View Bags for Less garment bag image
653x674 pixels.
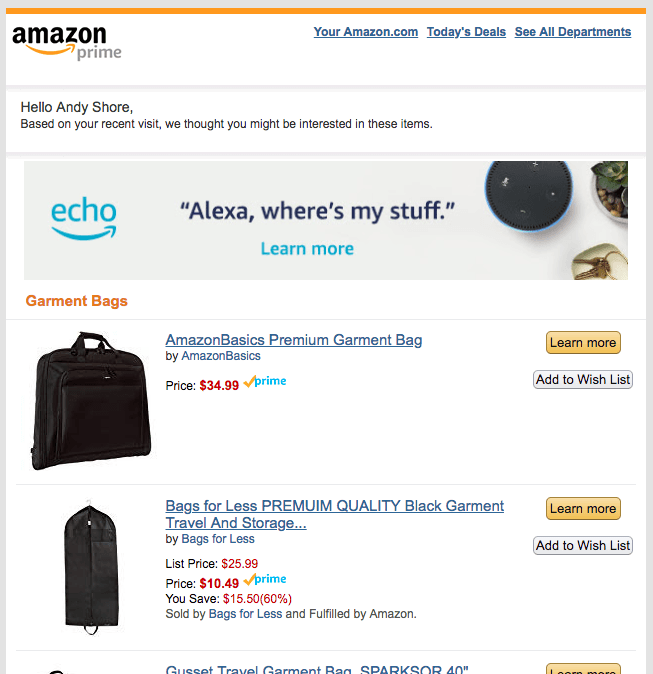tap(90, 567)
